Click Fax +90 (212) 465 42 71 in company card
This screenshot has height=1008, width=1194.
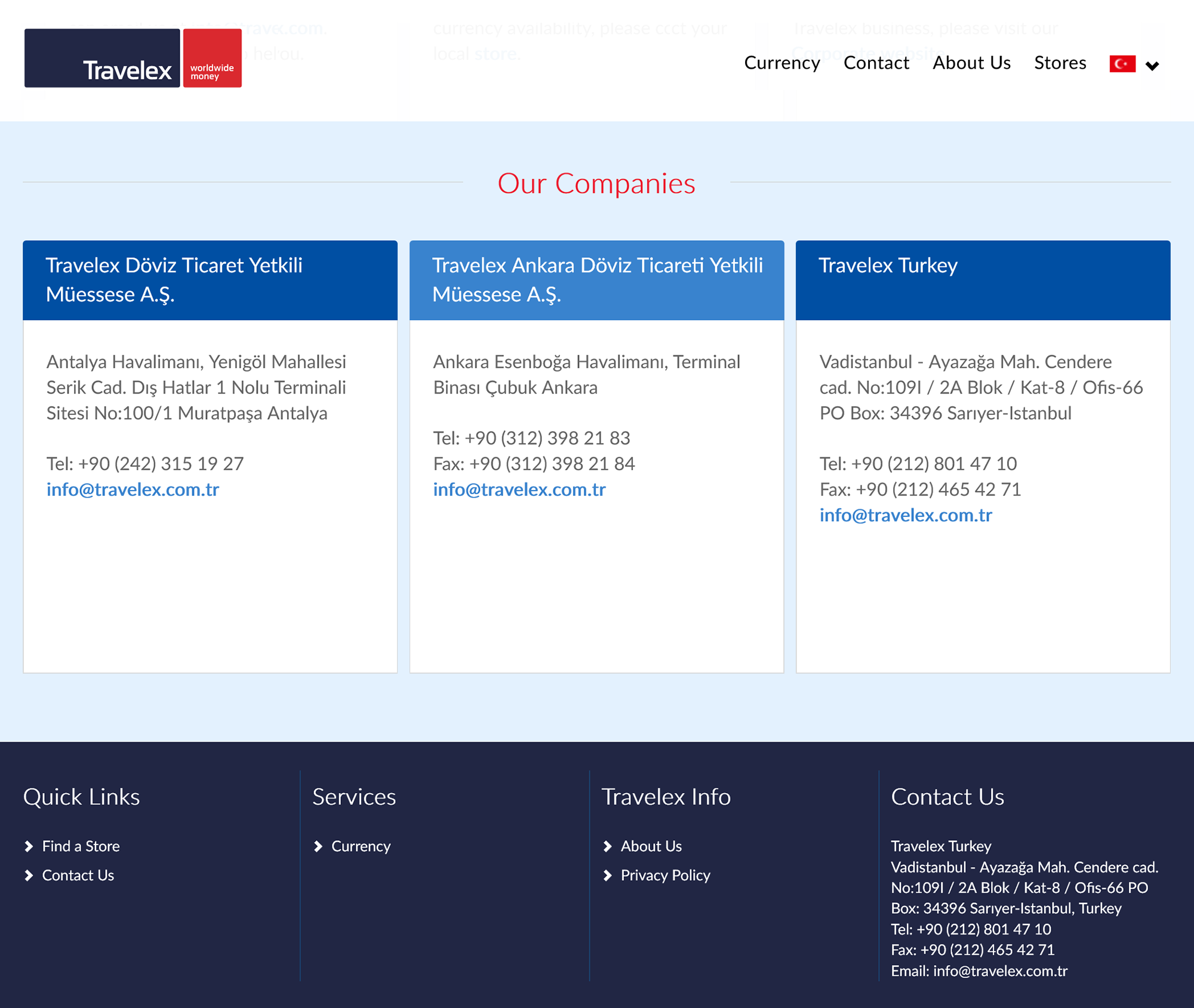(x=920, y=489)
